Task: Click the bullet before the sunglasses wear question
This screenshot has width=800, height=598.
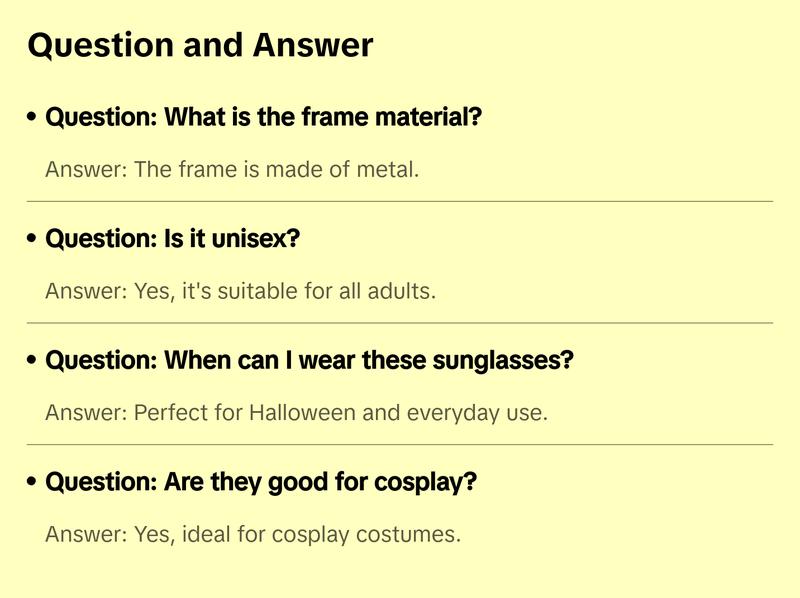Action: point(33,361)
